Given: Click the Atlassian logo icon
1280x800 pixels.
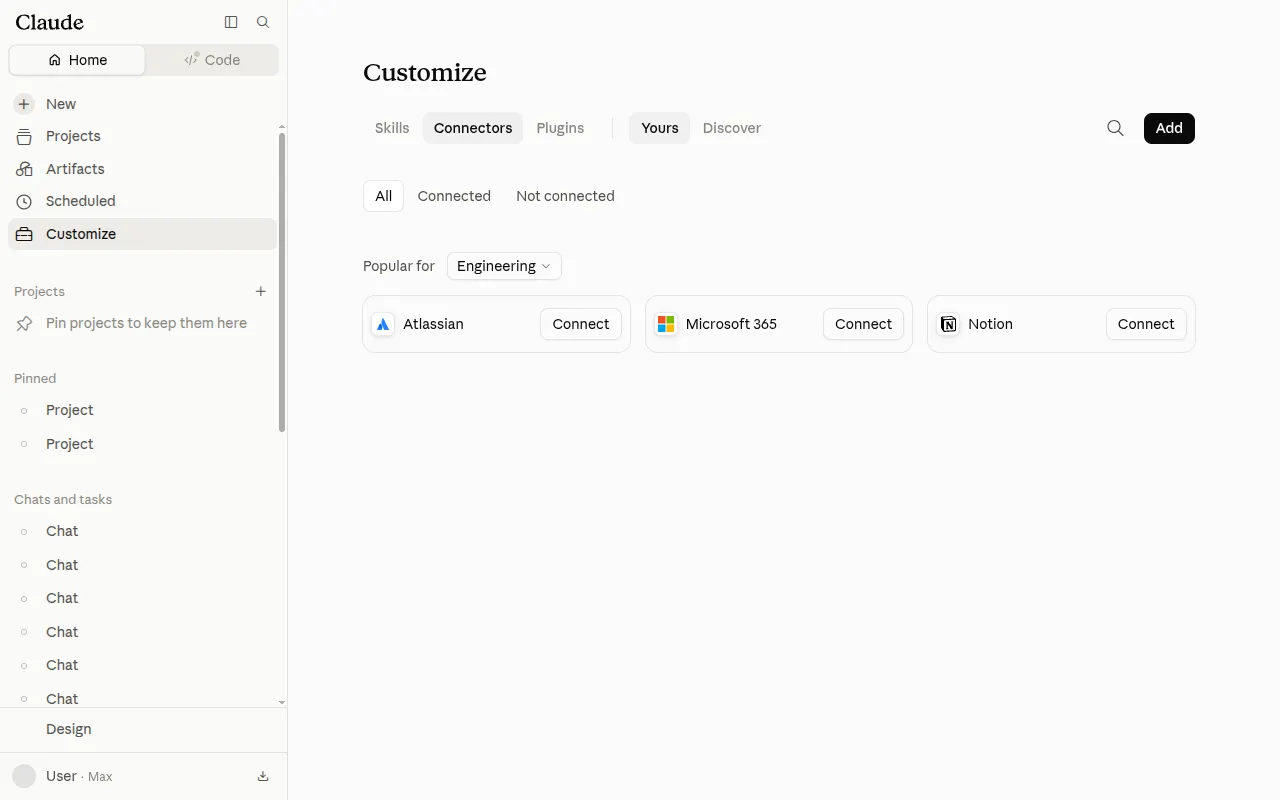Looking at the screenshot, I should click(x=383, y=324).
